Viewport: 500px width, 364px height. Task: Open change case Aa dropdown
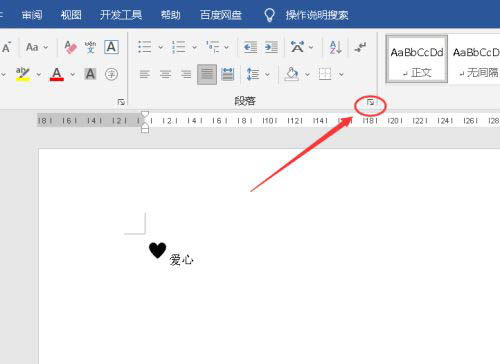pos(37,47)
